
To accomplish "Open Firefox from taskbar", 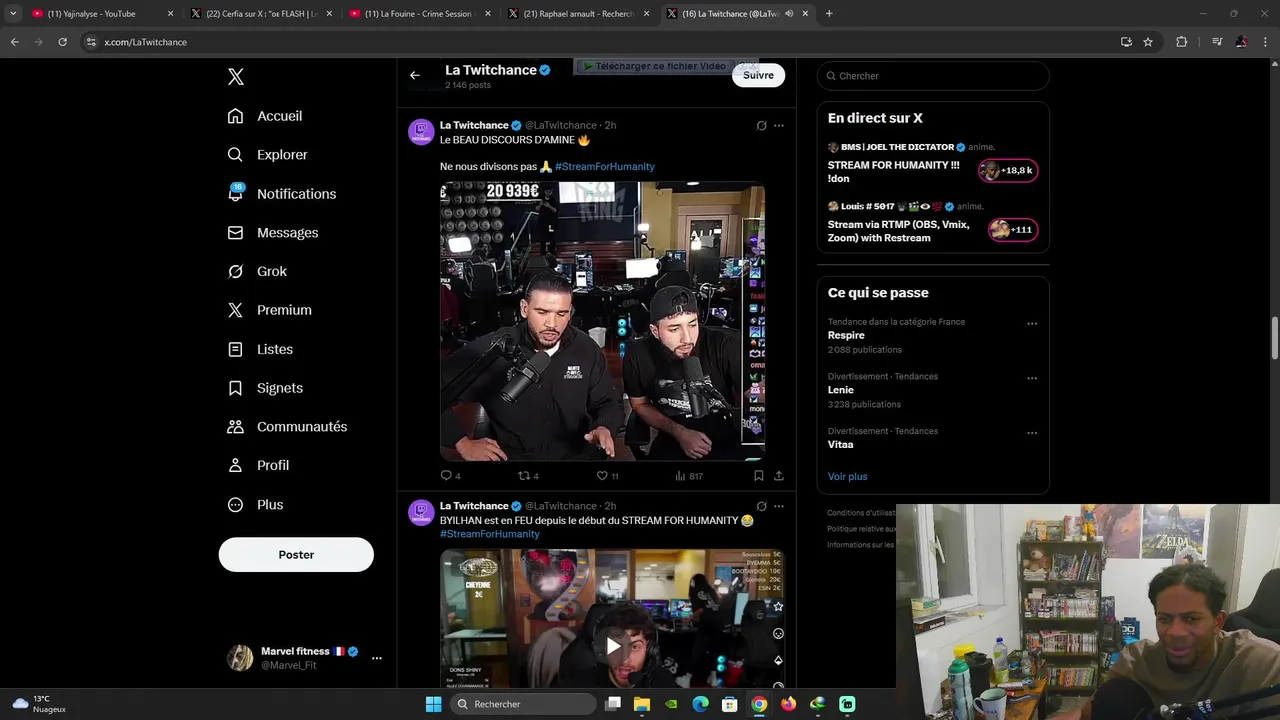I will tap(788, 704).
